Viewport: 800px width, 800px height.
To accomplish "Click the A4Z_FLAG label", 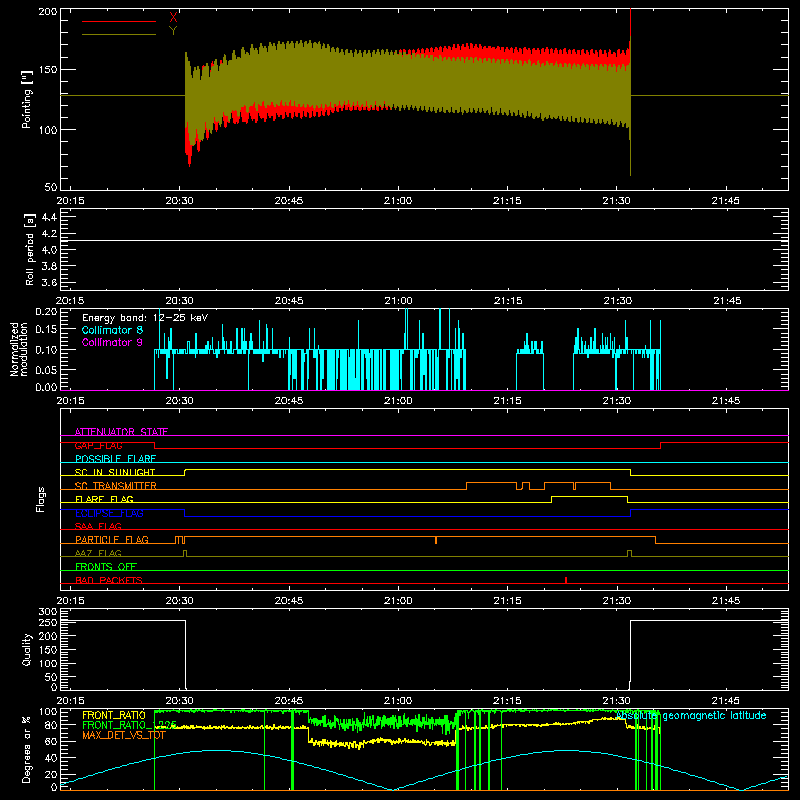I will (x=98, y=553).
